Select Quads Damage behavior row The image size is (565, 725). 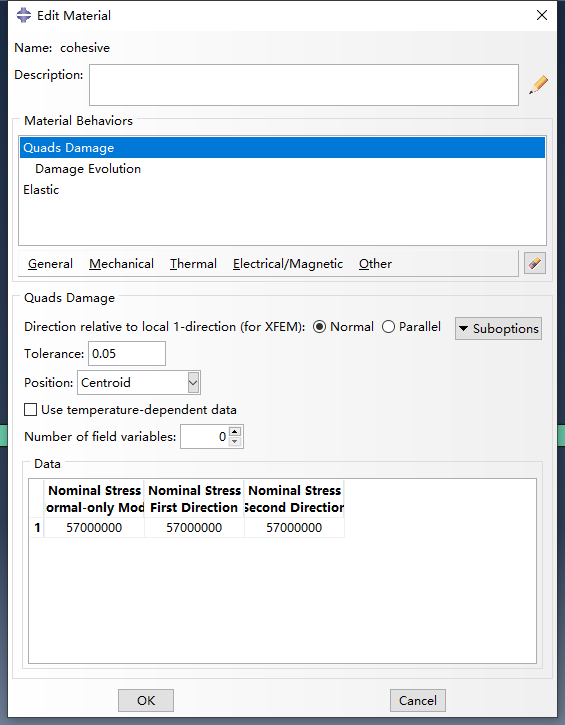(x=282, y=148)
